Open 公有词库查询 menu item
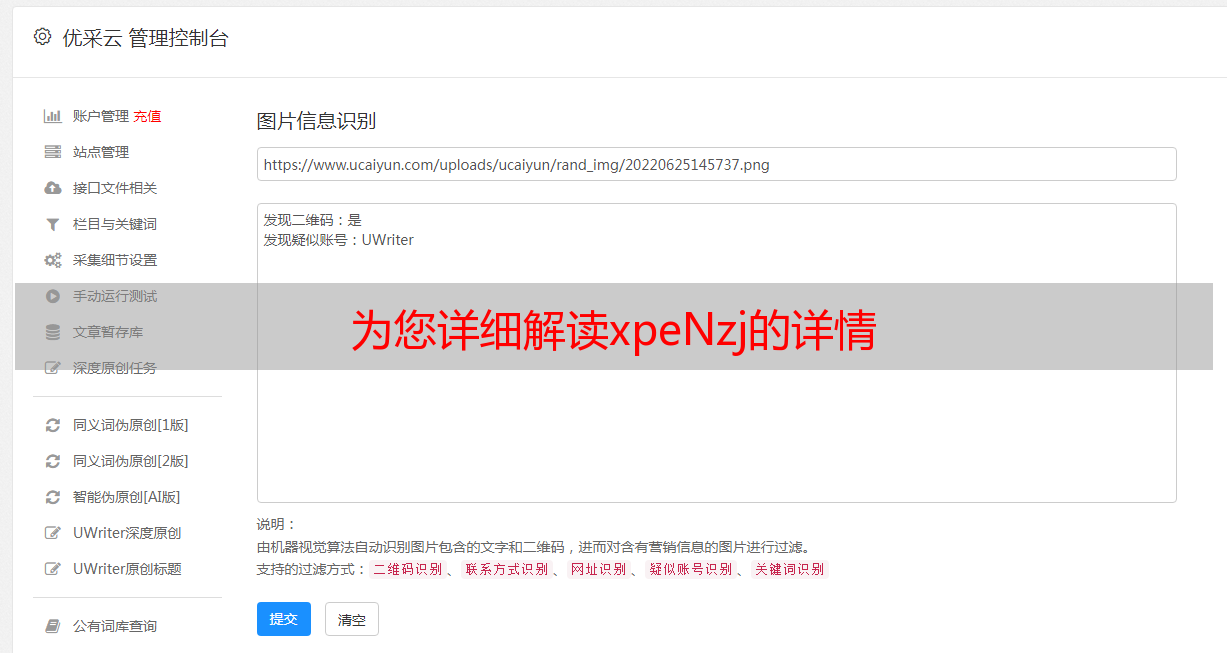This screenshot has height=653, width=1227. click(115, 626)
